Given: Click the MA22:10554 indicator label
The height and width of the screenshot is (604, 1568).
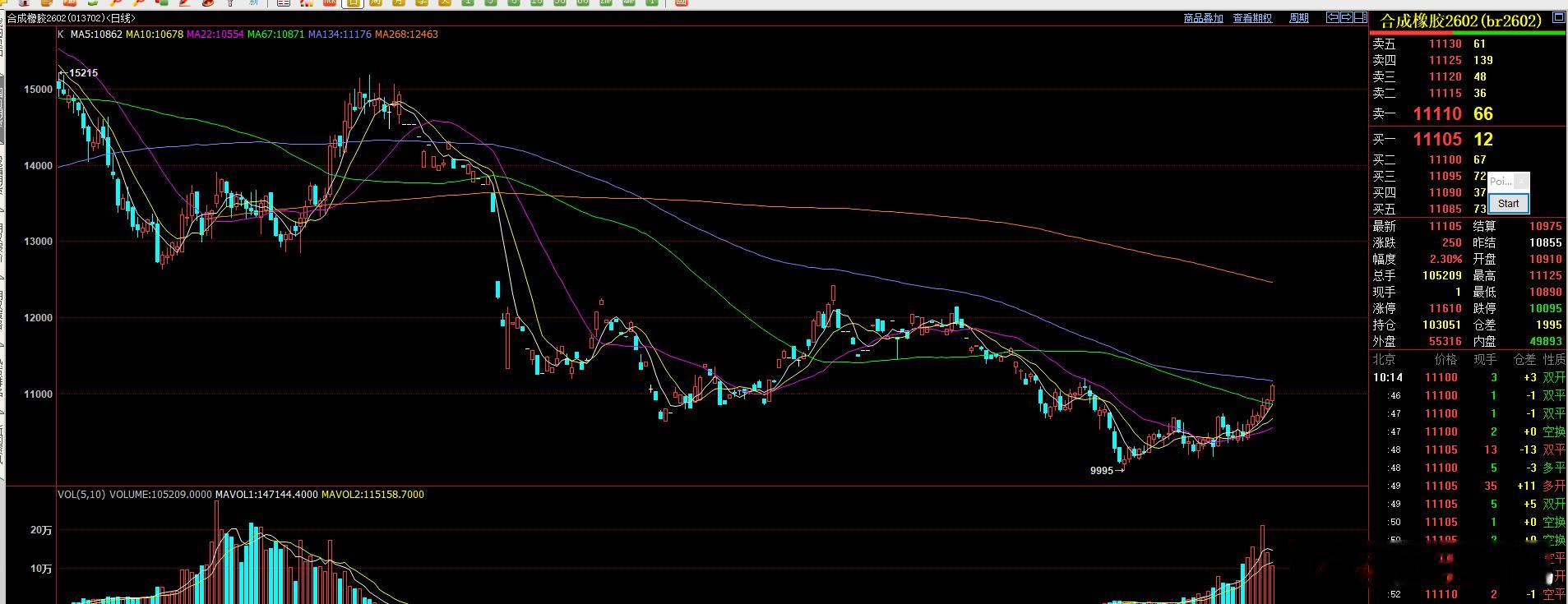Looking at the screenshot, I should pos(215,35).
